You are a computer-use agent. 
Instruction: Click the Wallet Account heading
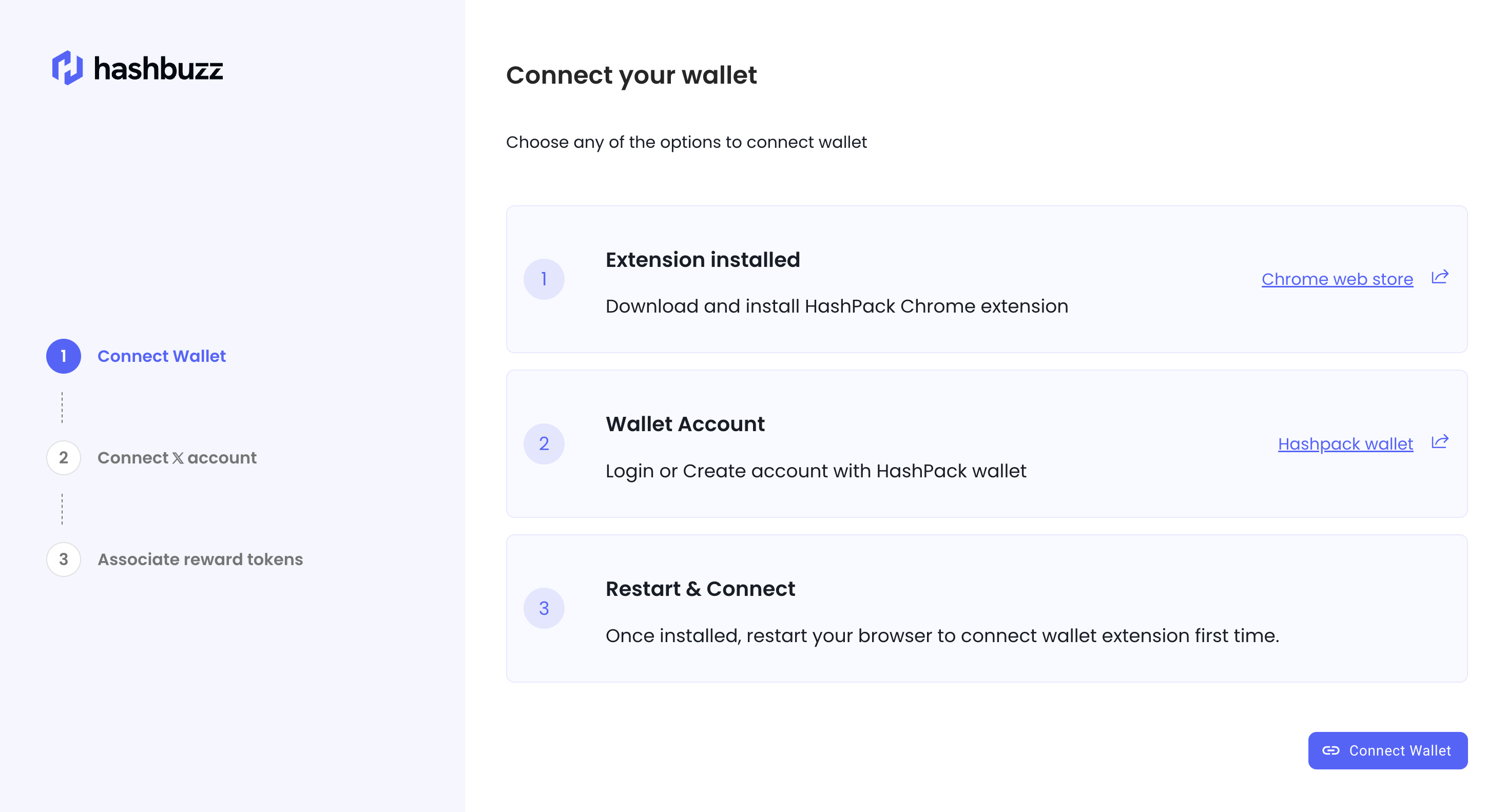[685, 424]
